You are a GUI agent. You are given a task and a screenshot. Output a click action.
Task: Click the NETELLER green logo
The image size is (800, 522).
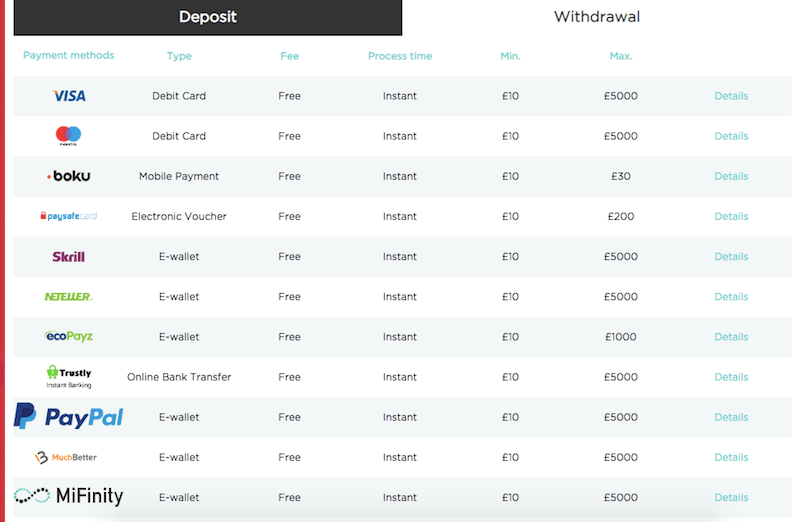pyautogui.click(x=68, y=296)
